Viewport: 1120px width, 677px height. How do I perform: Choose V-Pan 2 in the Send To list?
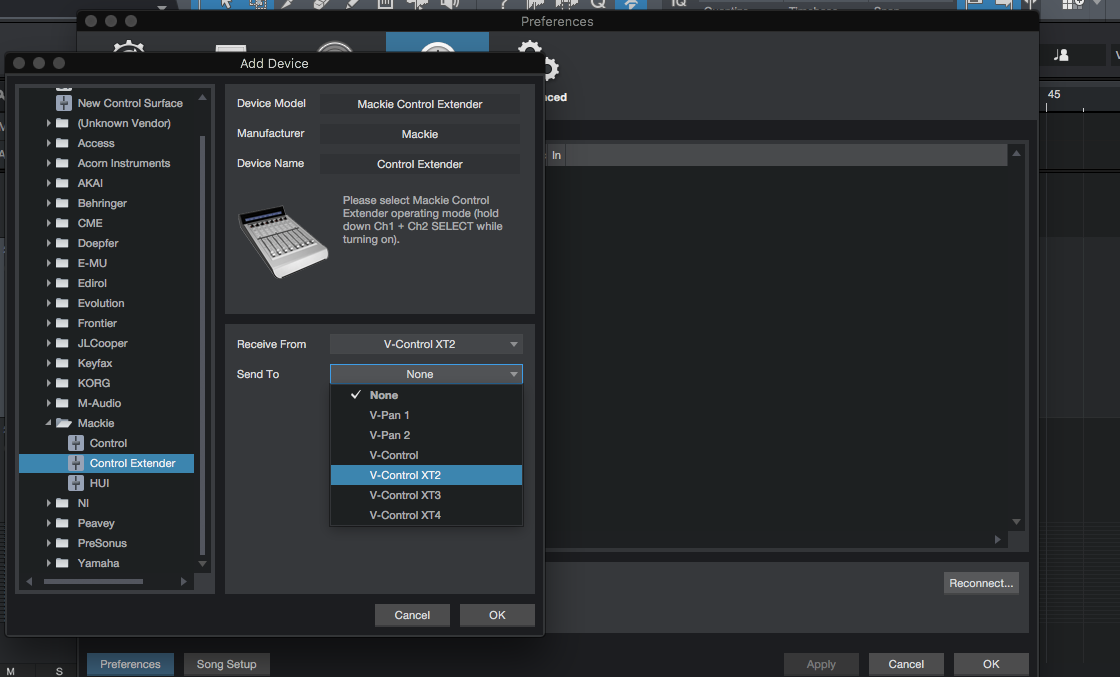coord(426,435)
